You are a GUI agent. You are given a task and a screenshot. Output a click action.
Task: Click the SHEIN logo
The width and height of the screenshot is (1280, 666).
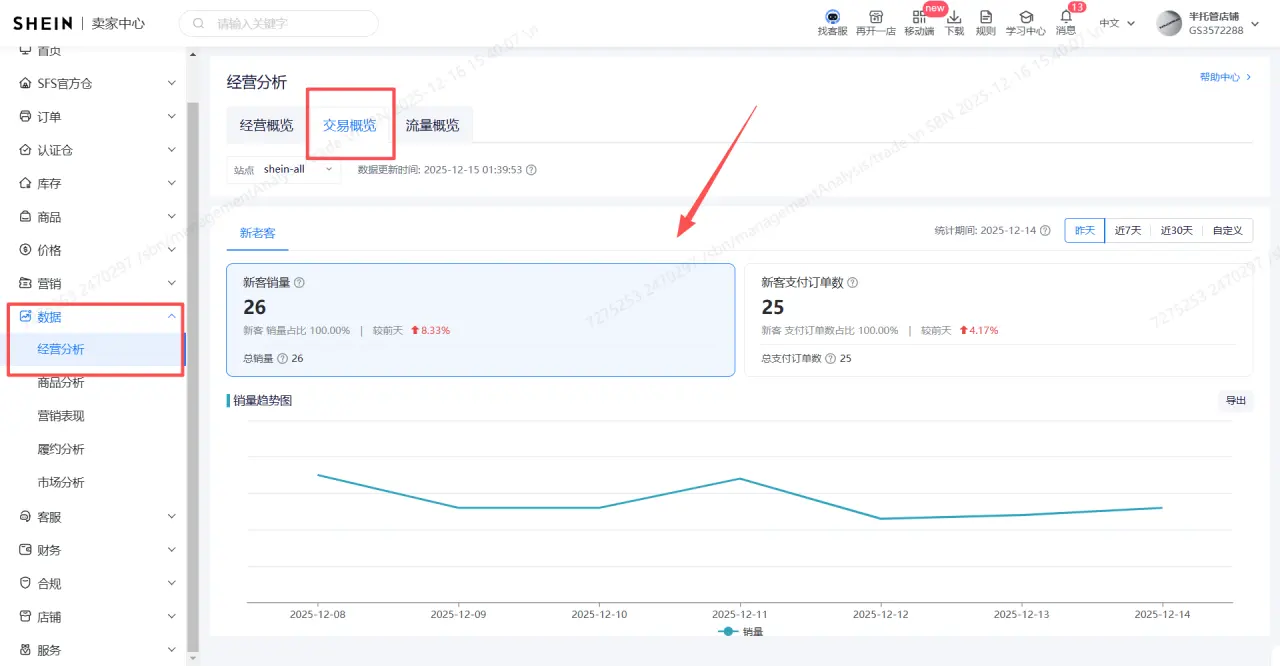pos(41,23)
